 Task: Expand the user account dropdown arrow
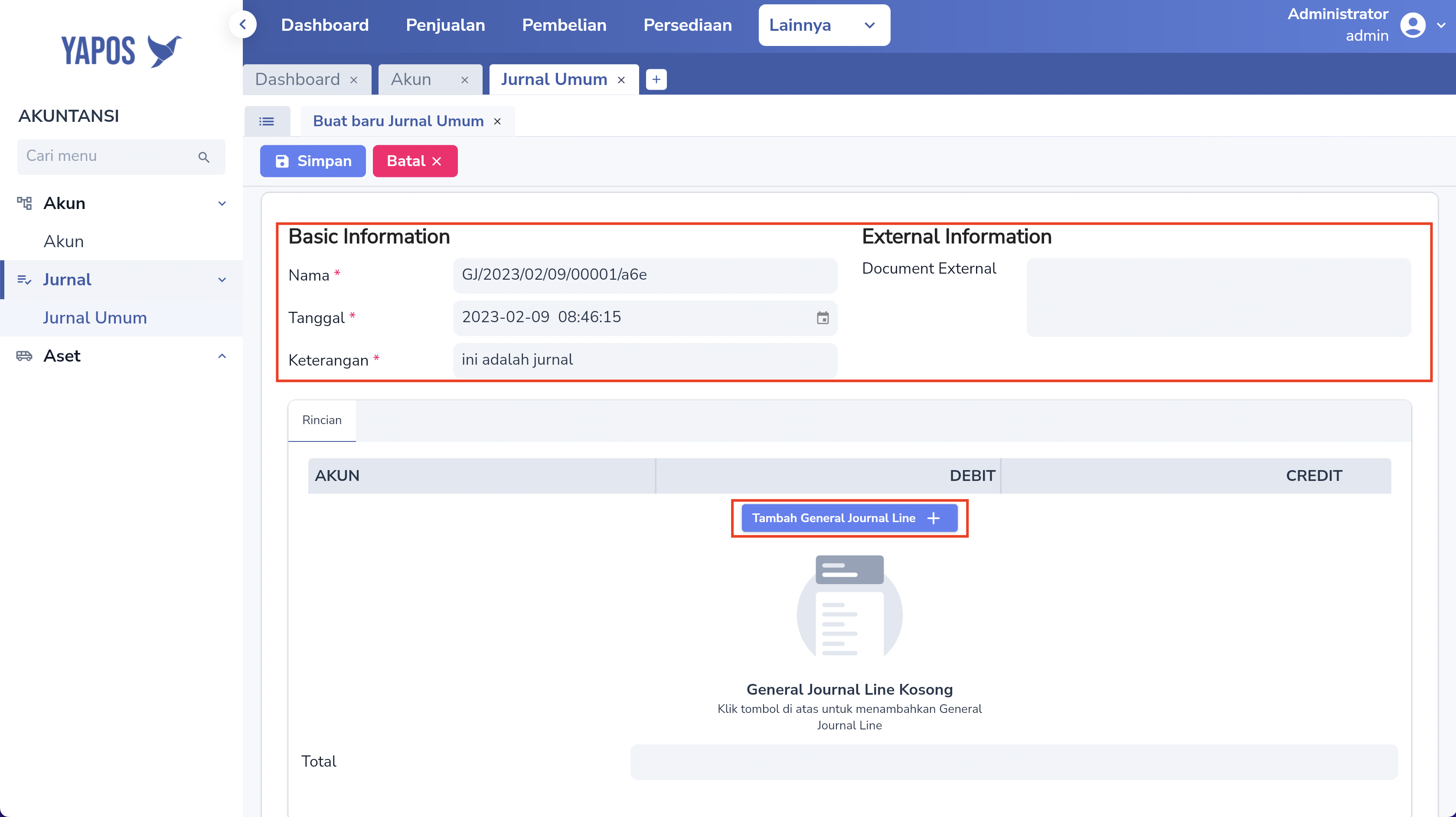tap(1441, 26)
